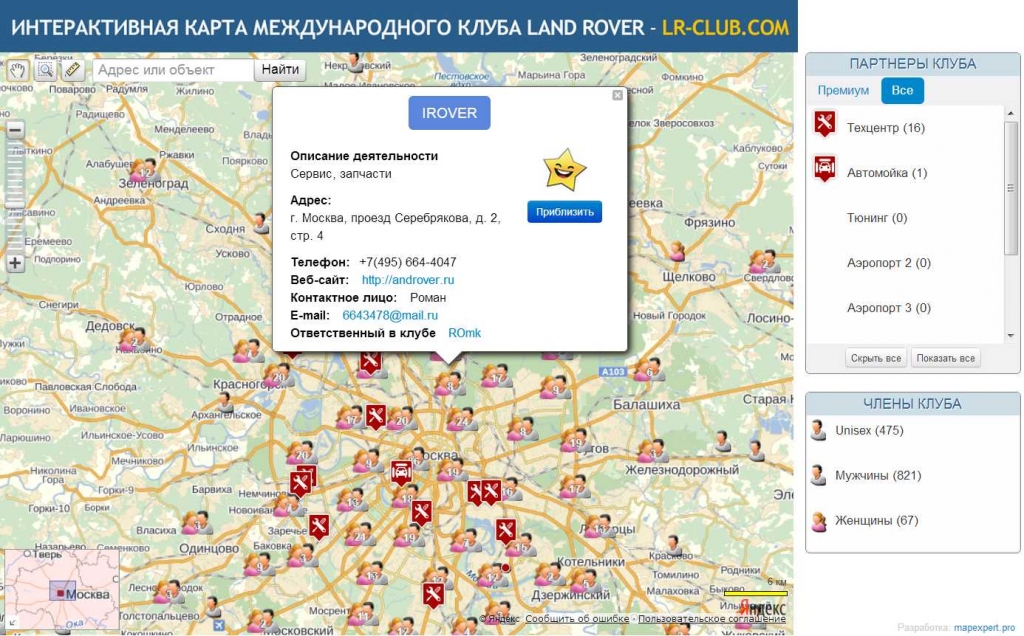Open the mapexpert.pro developer link
Viewport: 1024px width, 636px height.
984,628
